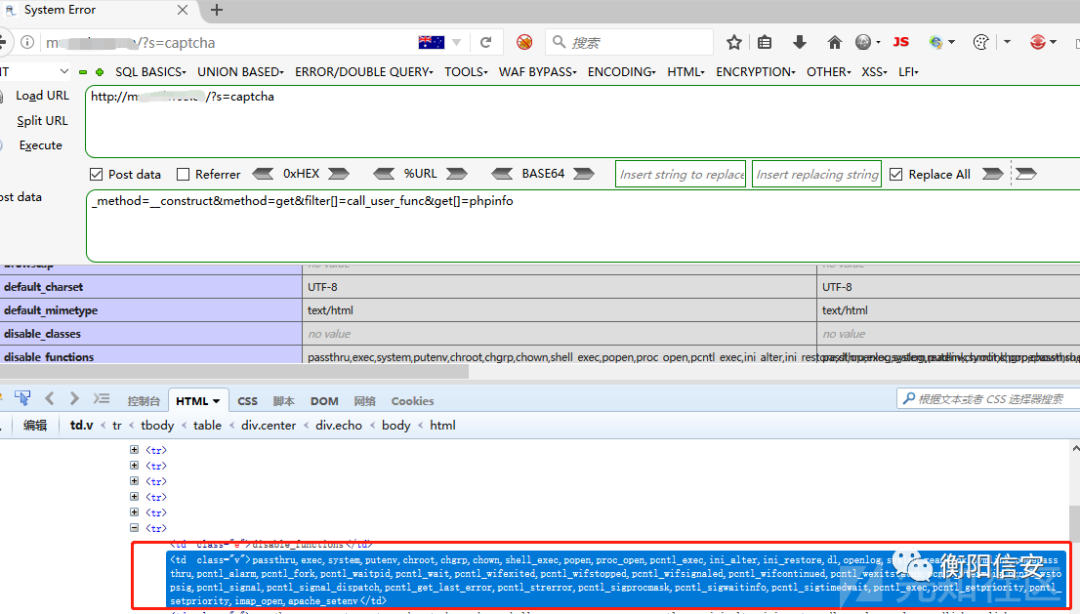Switch to Firebug Cookies tab

[412, 401]
